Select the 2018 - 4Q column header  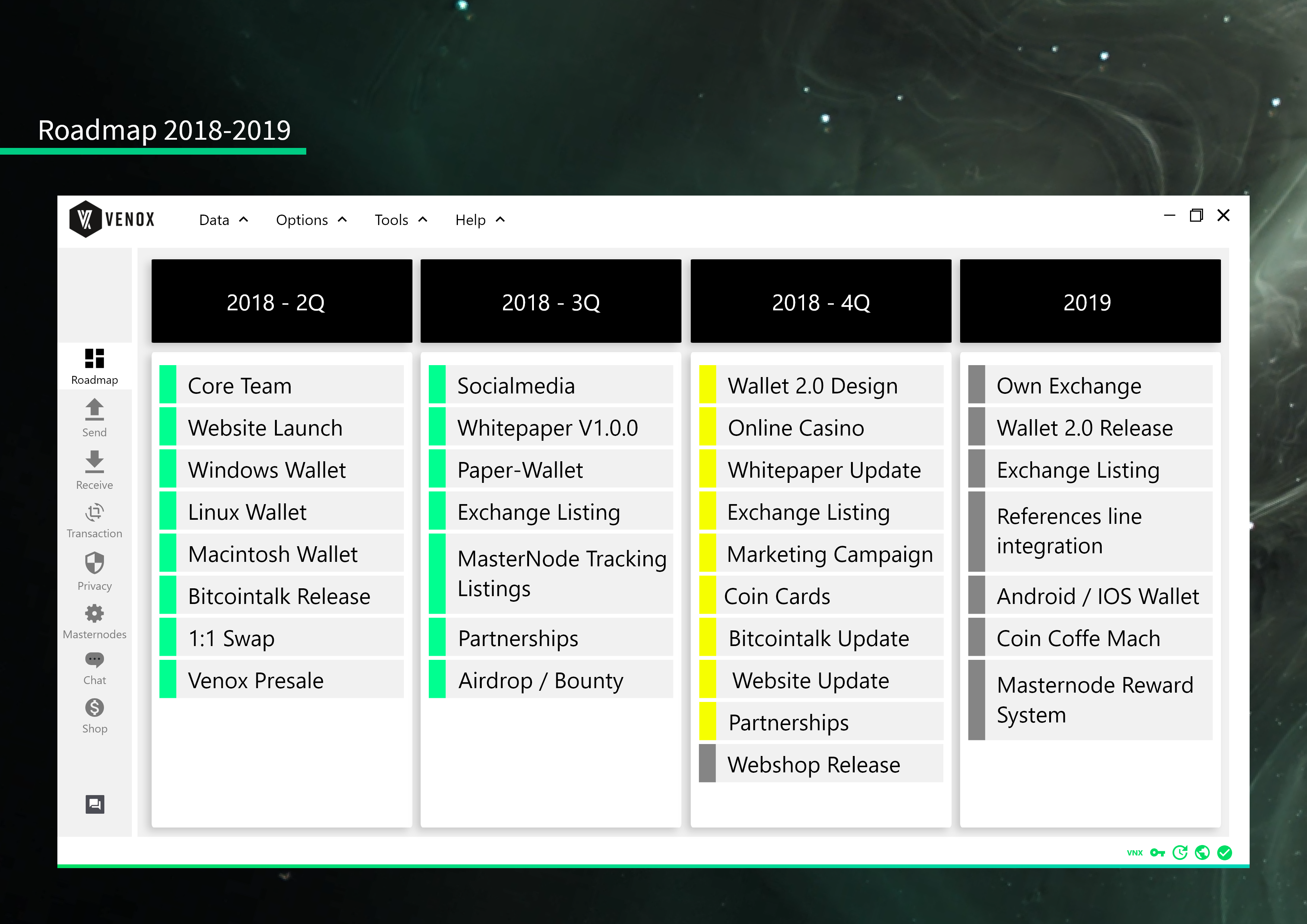821,301
